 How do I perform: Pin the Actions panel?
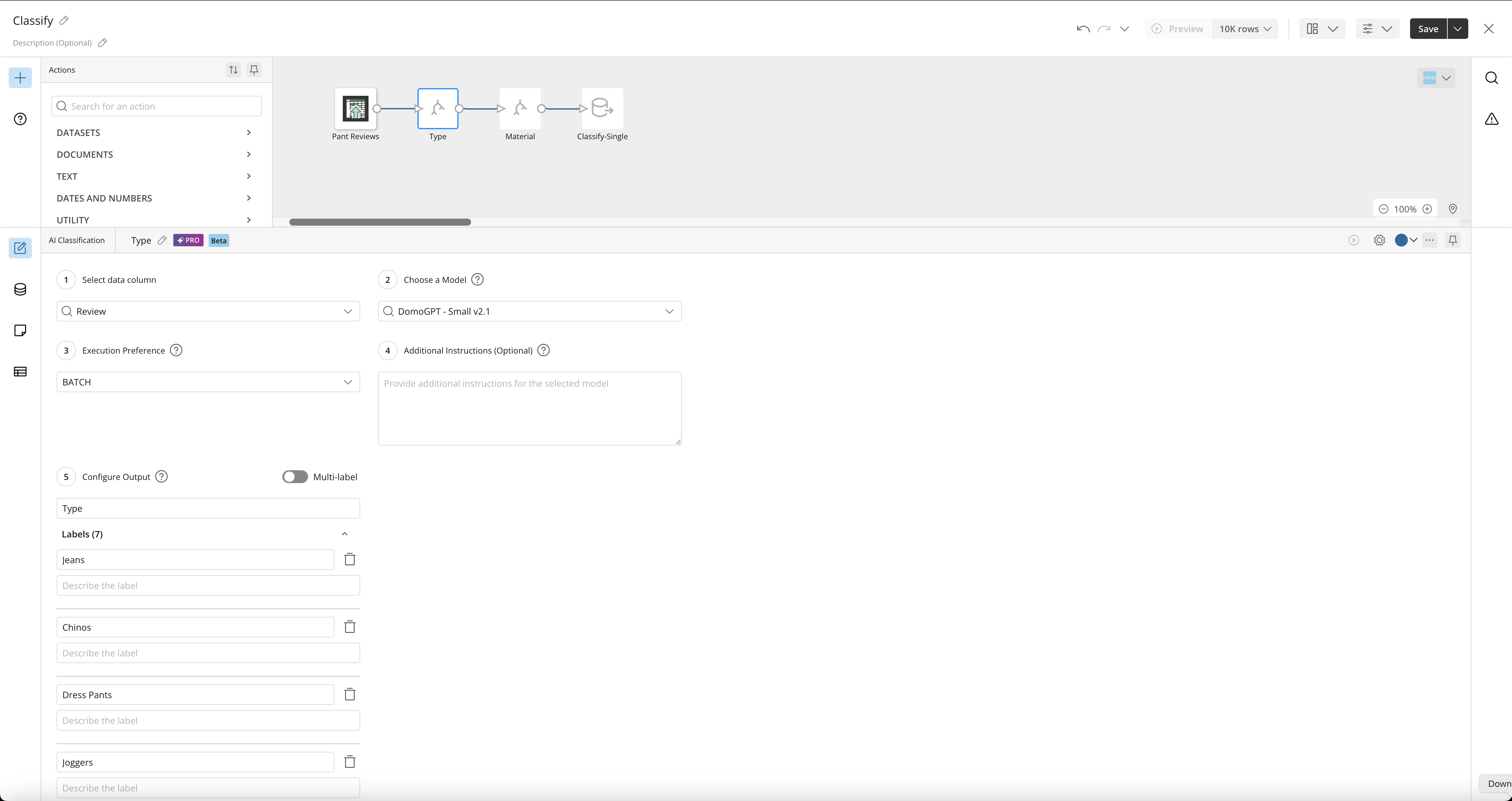pos(254,70)
